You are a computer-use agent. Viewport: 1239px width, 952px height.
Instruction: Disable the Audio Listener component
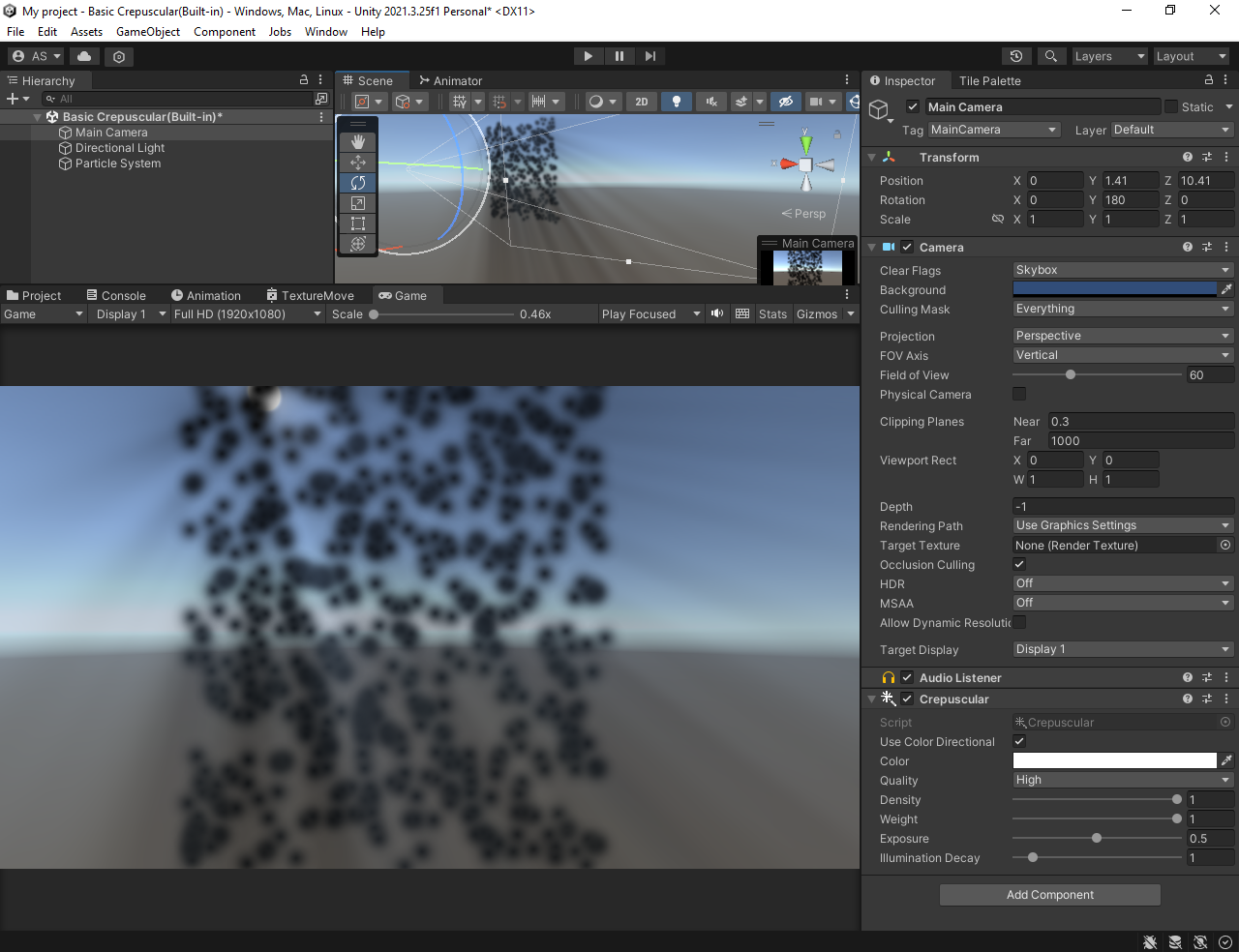click(x=906, y=677)
